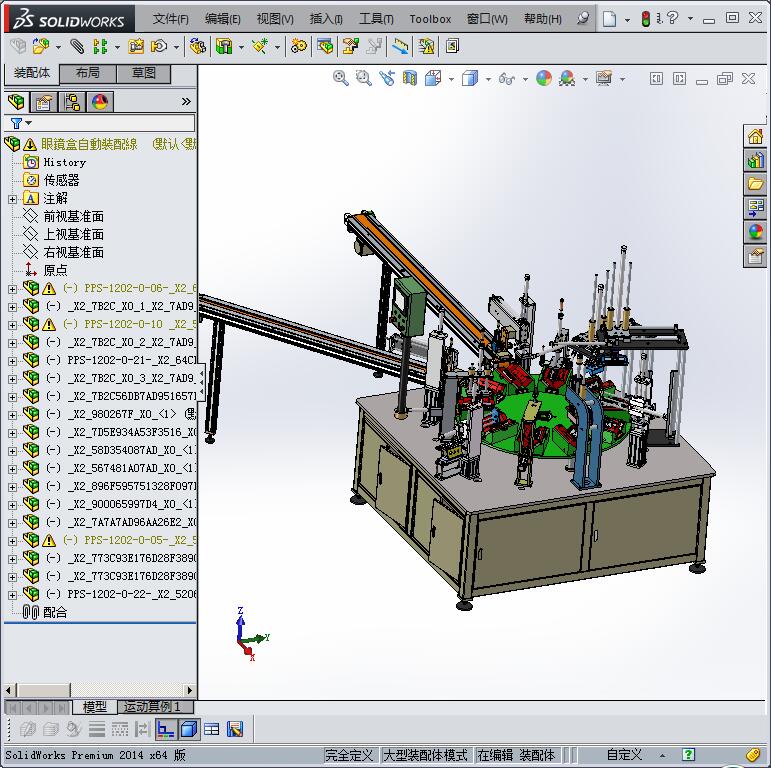Open the 文件(F) menu
771x768 pixels.
coord(170,19)
